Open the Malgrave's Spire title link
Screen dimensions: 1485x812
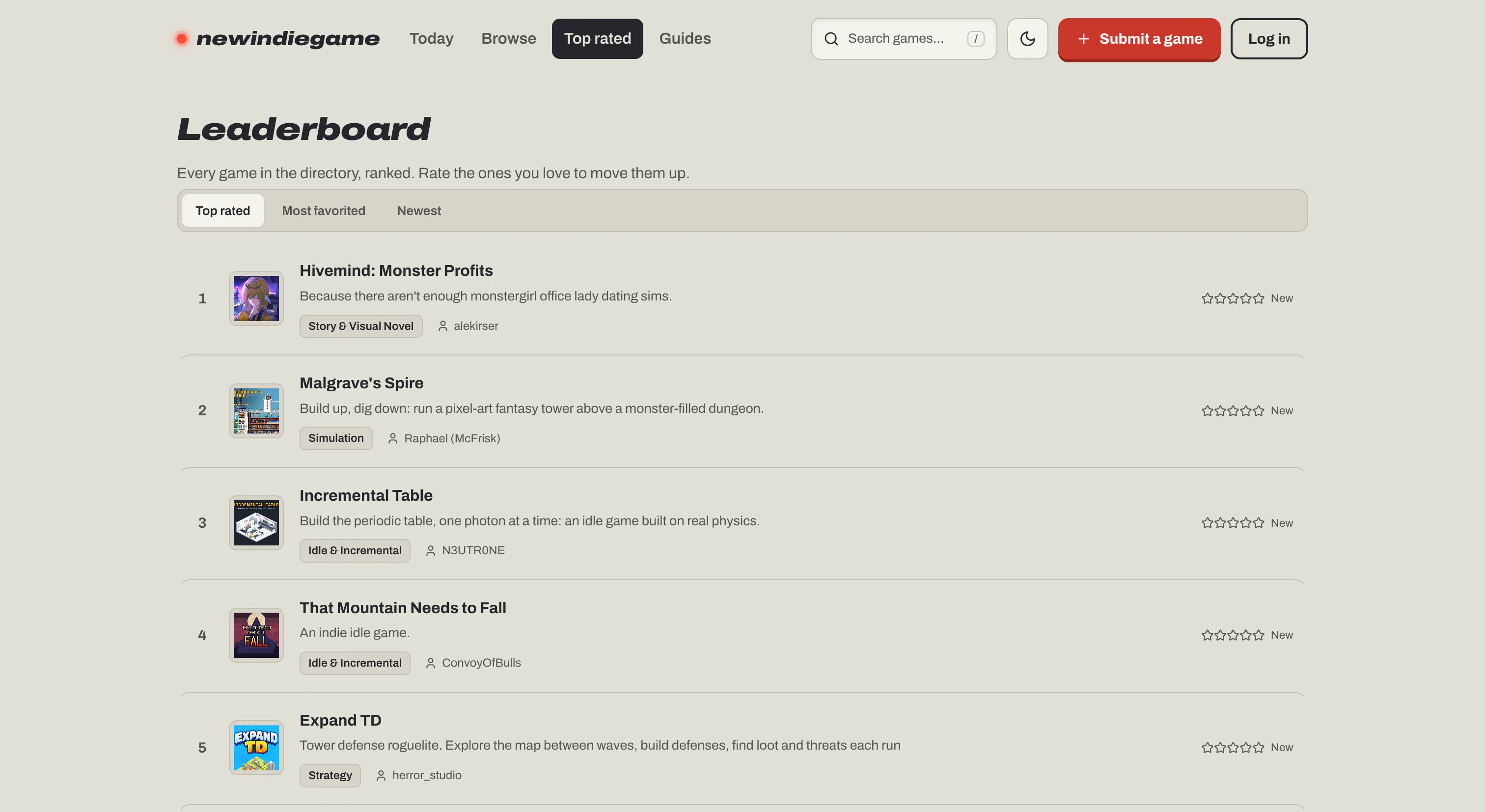coord(361,382)
